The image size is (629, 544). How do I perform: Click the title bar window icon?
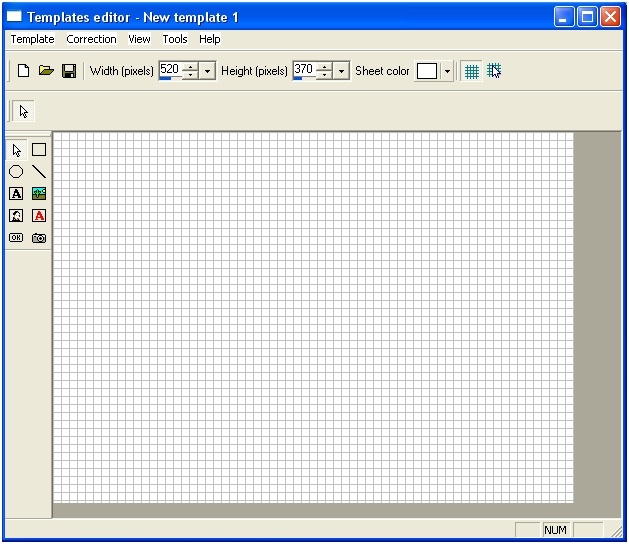[x=14, y=16]
